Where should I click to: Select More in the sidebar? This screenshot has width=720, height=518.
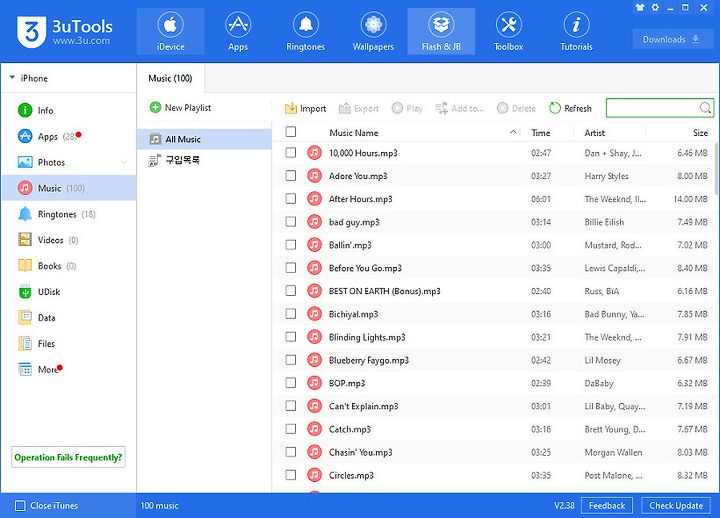[x=69, y=369]
